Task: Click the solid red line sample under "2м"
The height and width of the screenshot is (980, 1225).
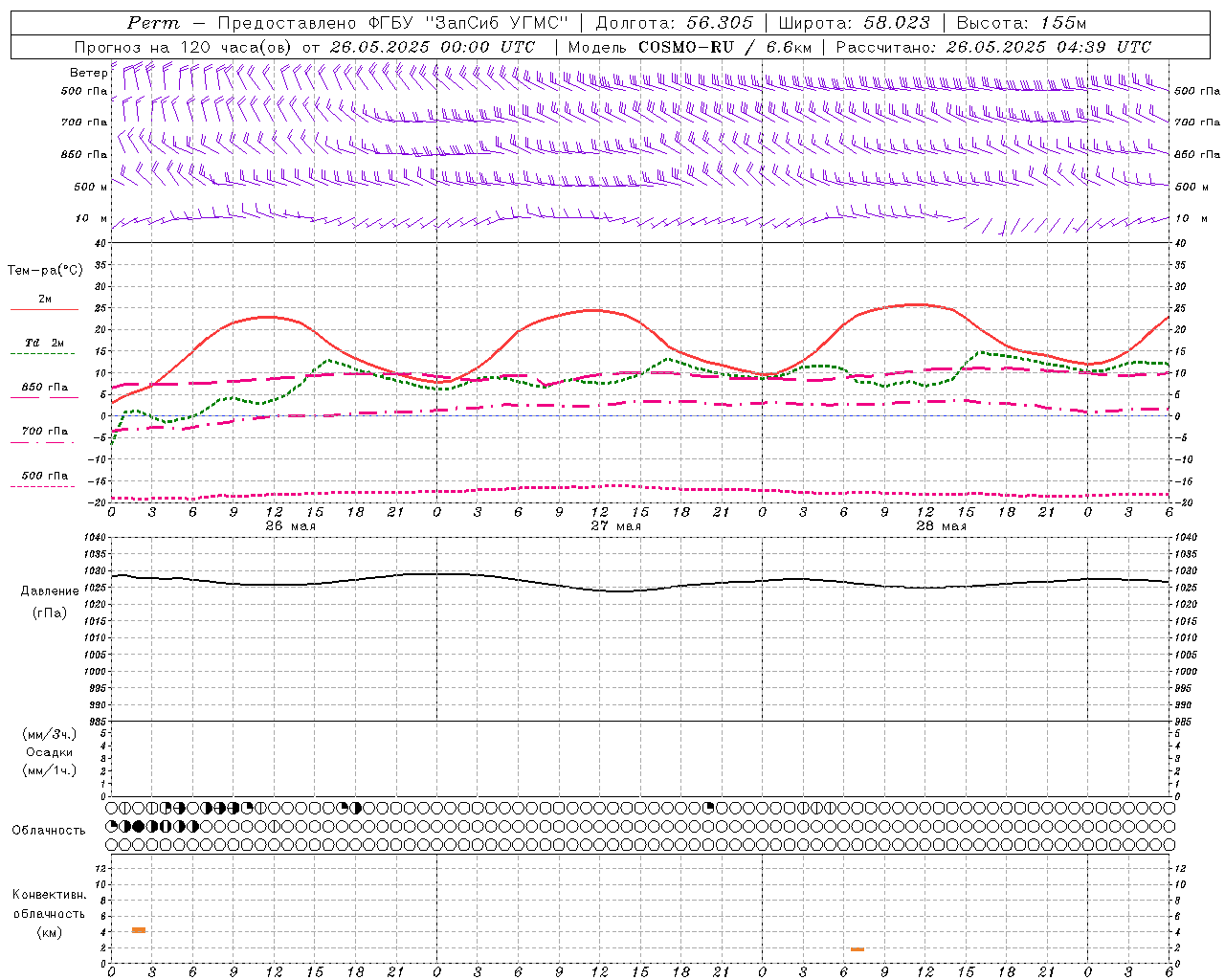Action: point(44,309)
